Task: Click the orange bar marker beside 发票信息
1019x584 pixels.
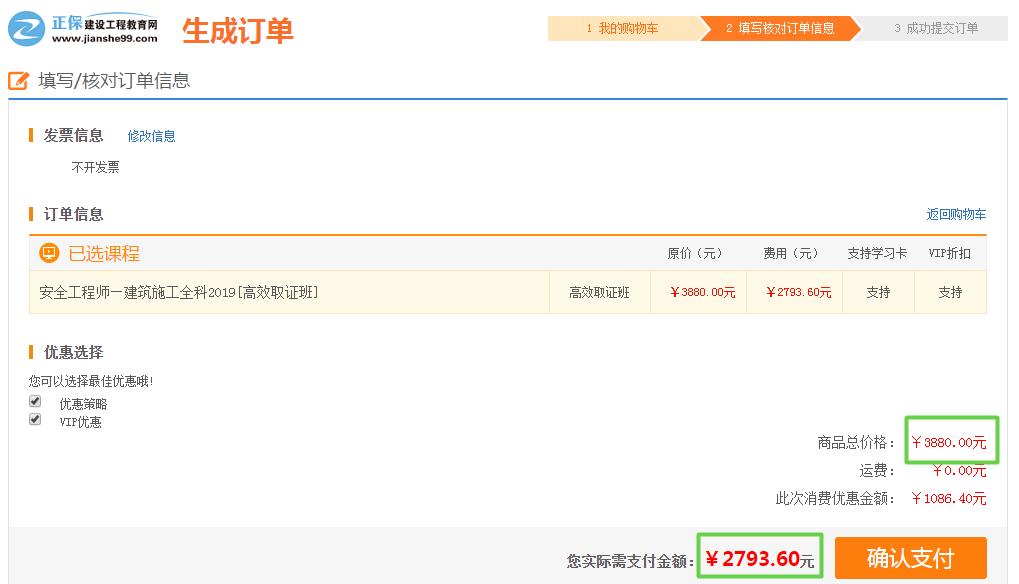Action: coord(32,135)
